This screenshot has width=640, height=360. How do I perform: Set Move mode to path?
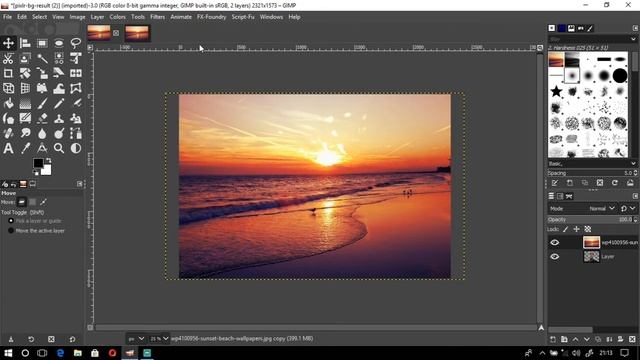point(43,202)
